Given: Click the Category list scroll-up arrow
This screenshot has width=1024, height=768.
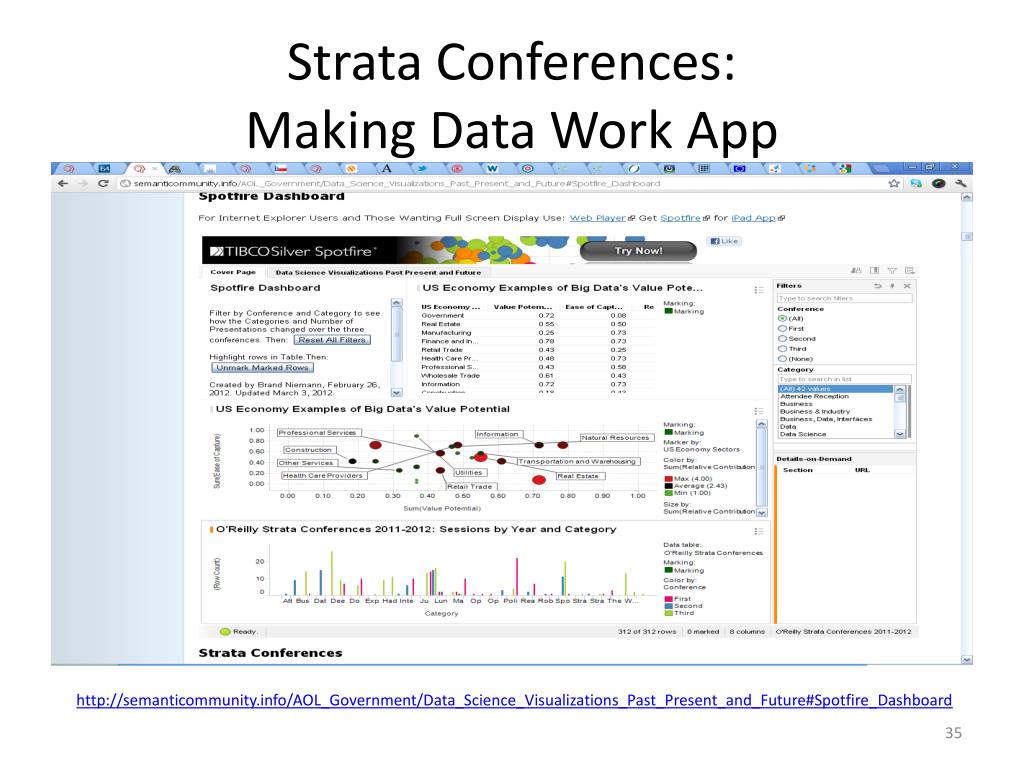Looking at the screenshot, I should pyautogui.click(x=899, y=389).
